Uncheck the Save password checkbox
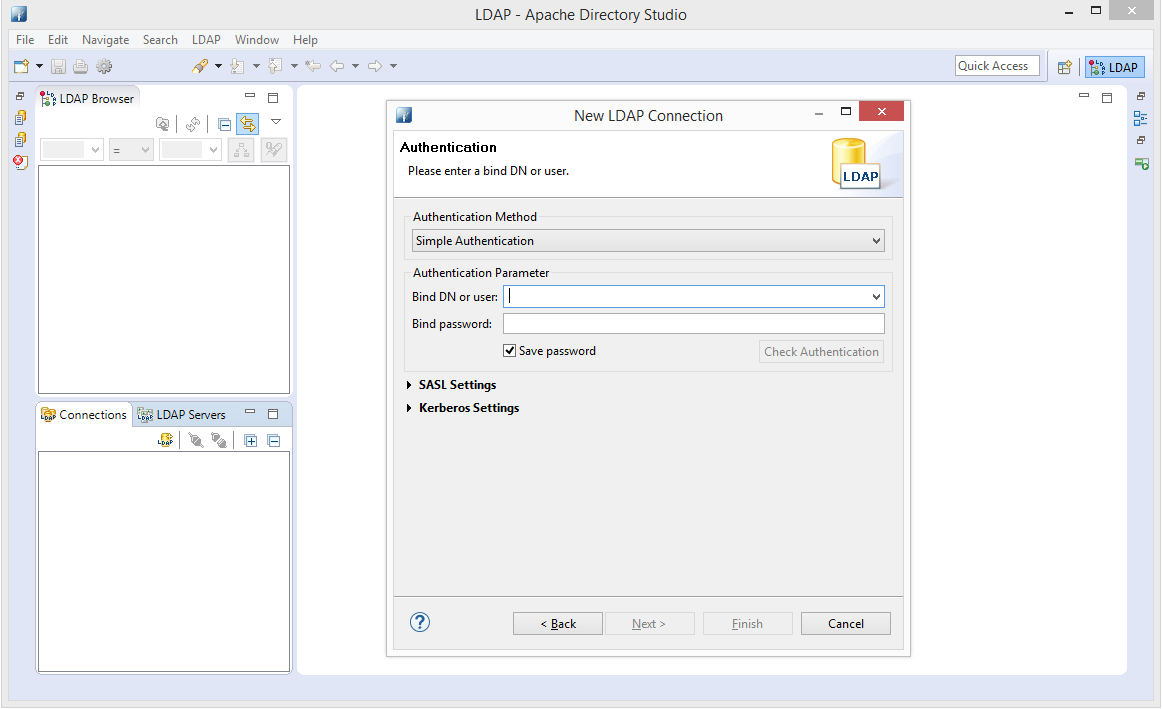 pyautogui.click(x=510, y=351)
